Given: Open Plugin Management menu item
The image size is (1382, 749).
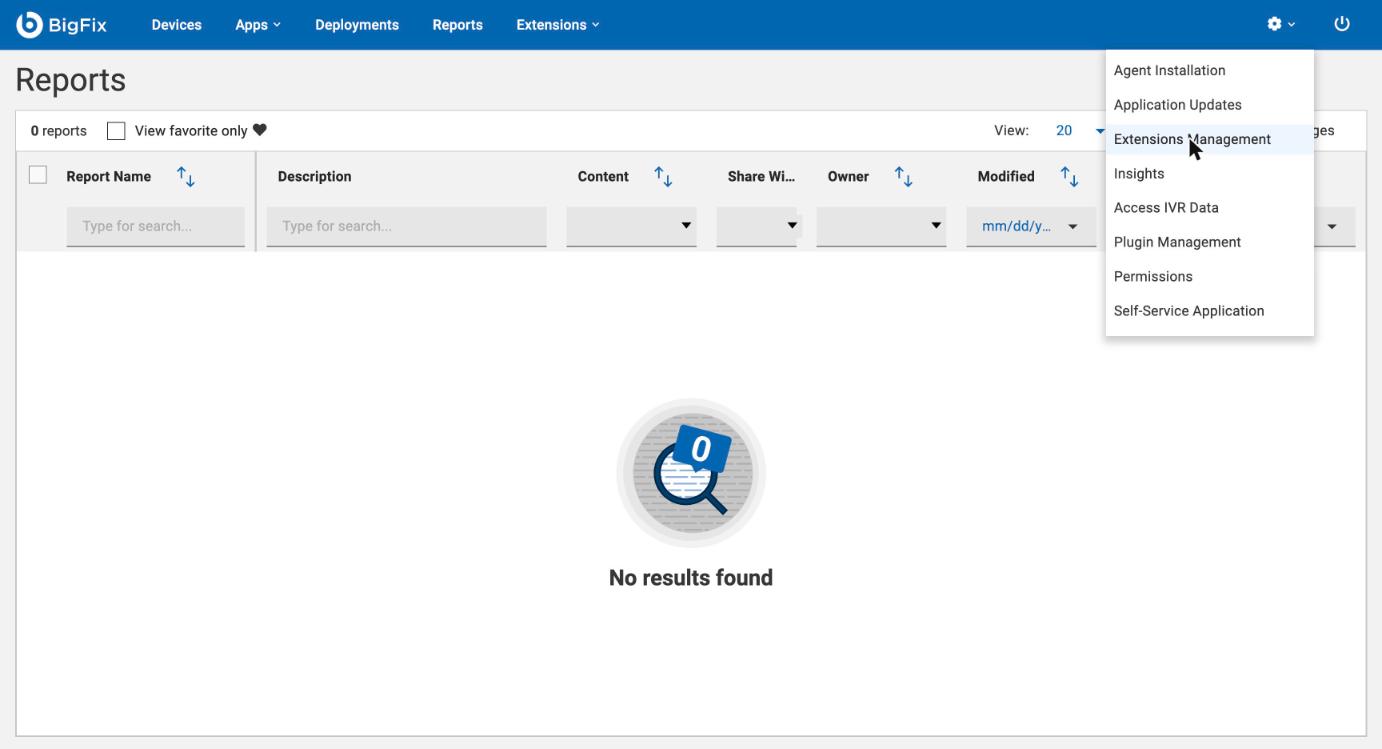Looking at the screenshot, I should pos(1209,242).
